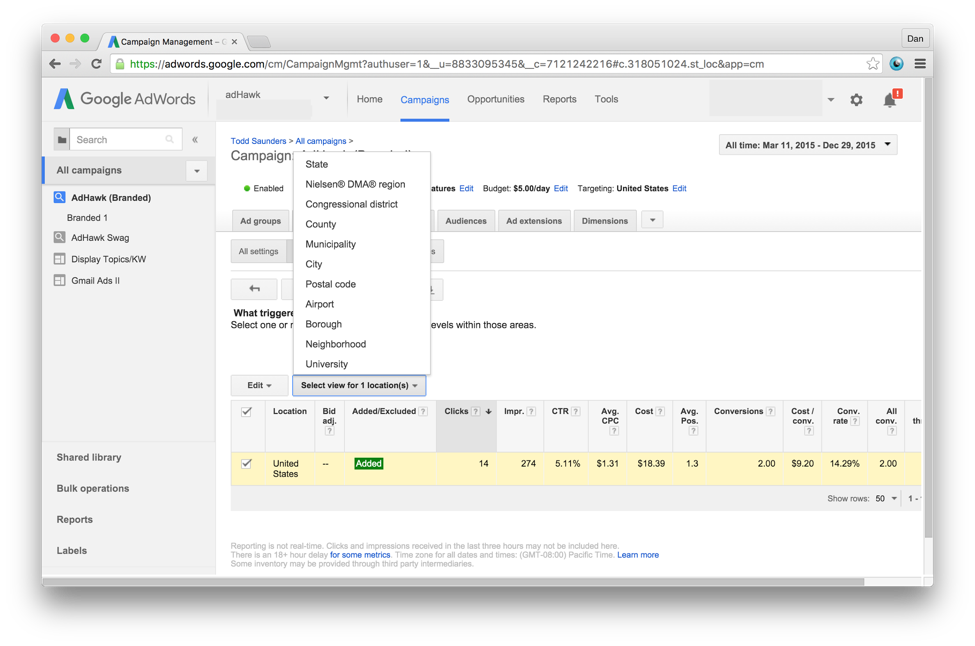The height and width of the screenshot is (646, 975).
Task: Choose Neighborhood option
Action: tap(361, 344)
